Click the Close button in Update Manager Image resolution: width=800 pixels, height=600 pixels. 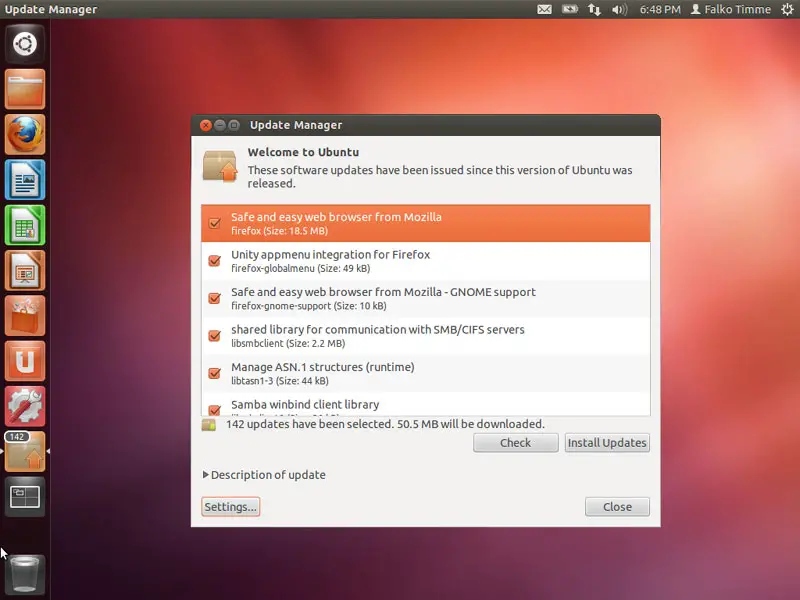617,507
